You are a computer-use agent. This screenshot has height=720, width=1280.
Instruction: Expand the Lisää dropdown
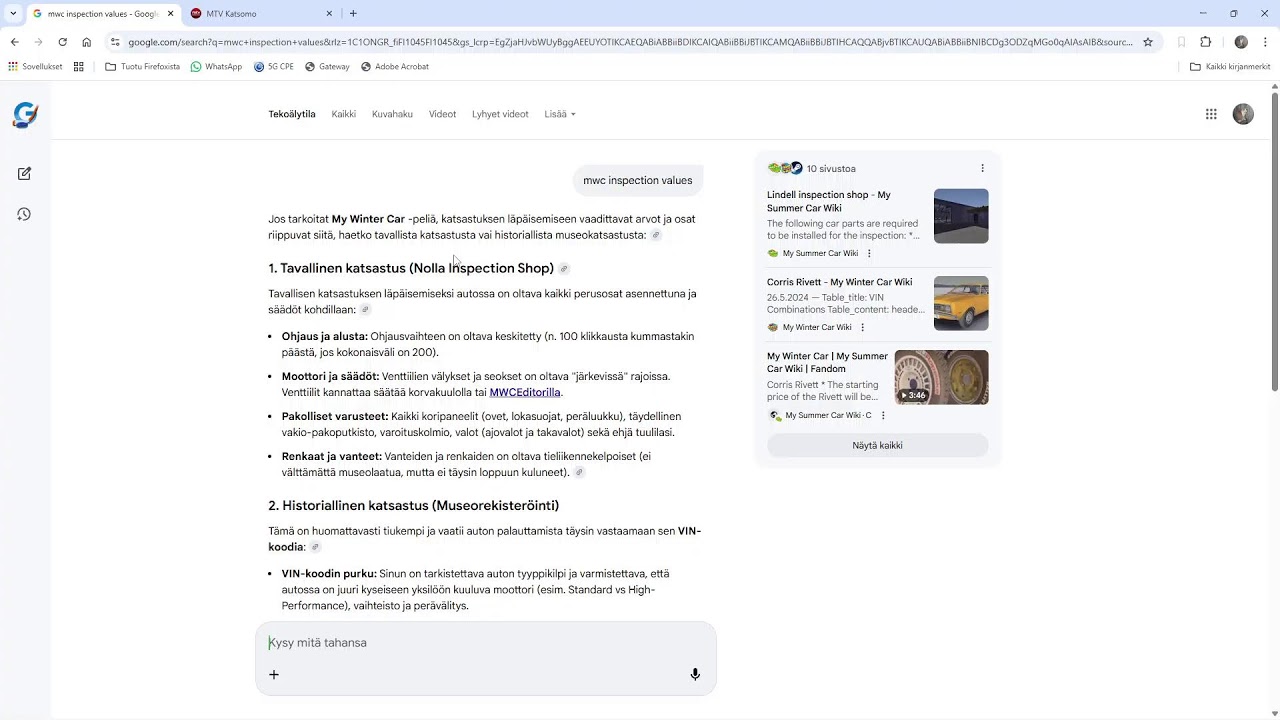click(x=560, y=114)
